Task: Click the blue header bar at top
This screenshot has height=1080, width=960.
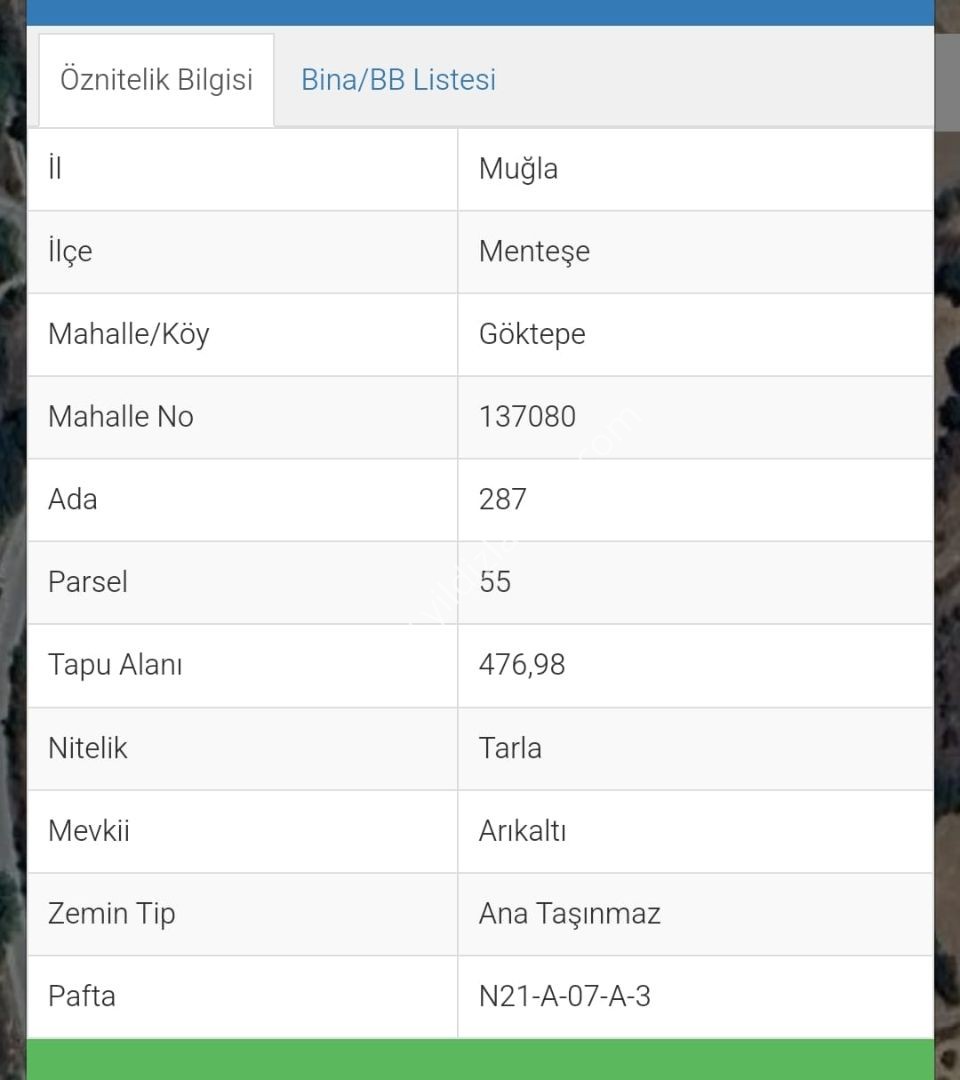Action: click(481, 12)
